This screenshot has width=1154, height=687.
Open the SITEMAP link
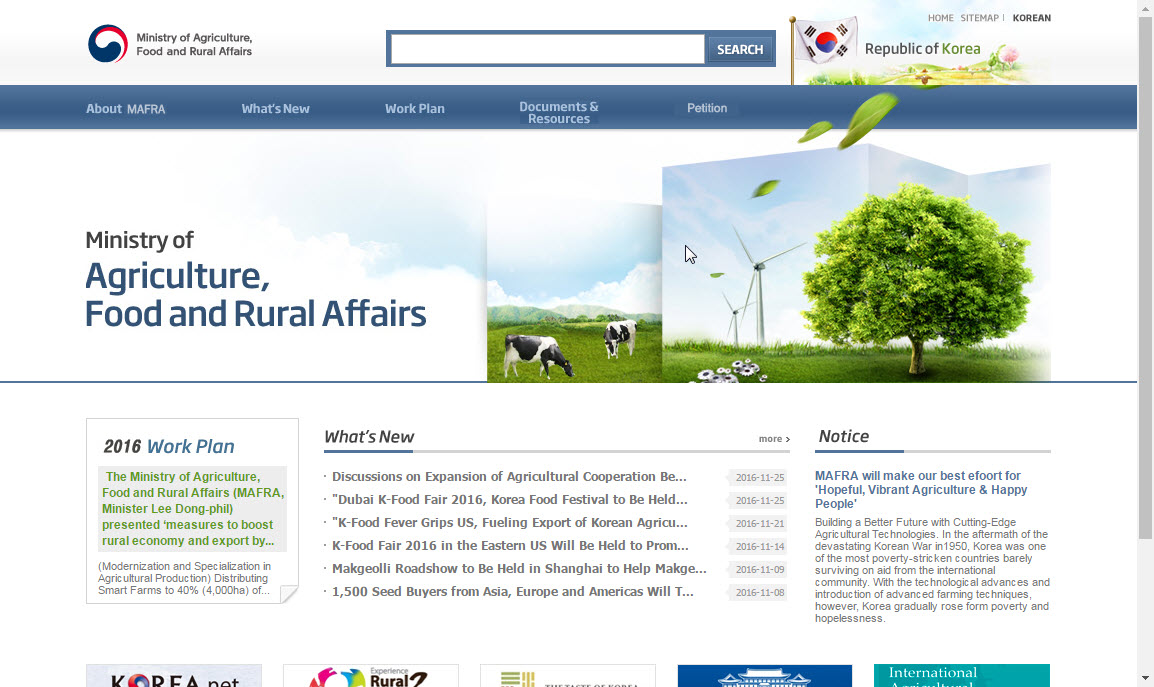(979, 18)
